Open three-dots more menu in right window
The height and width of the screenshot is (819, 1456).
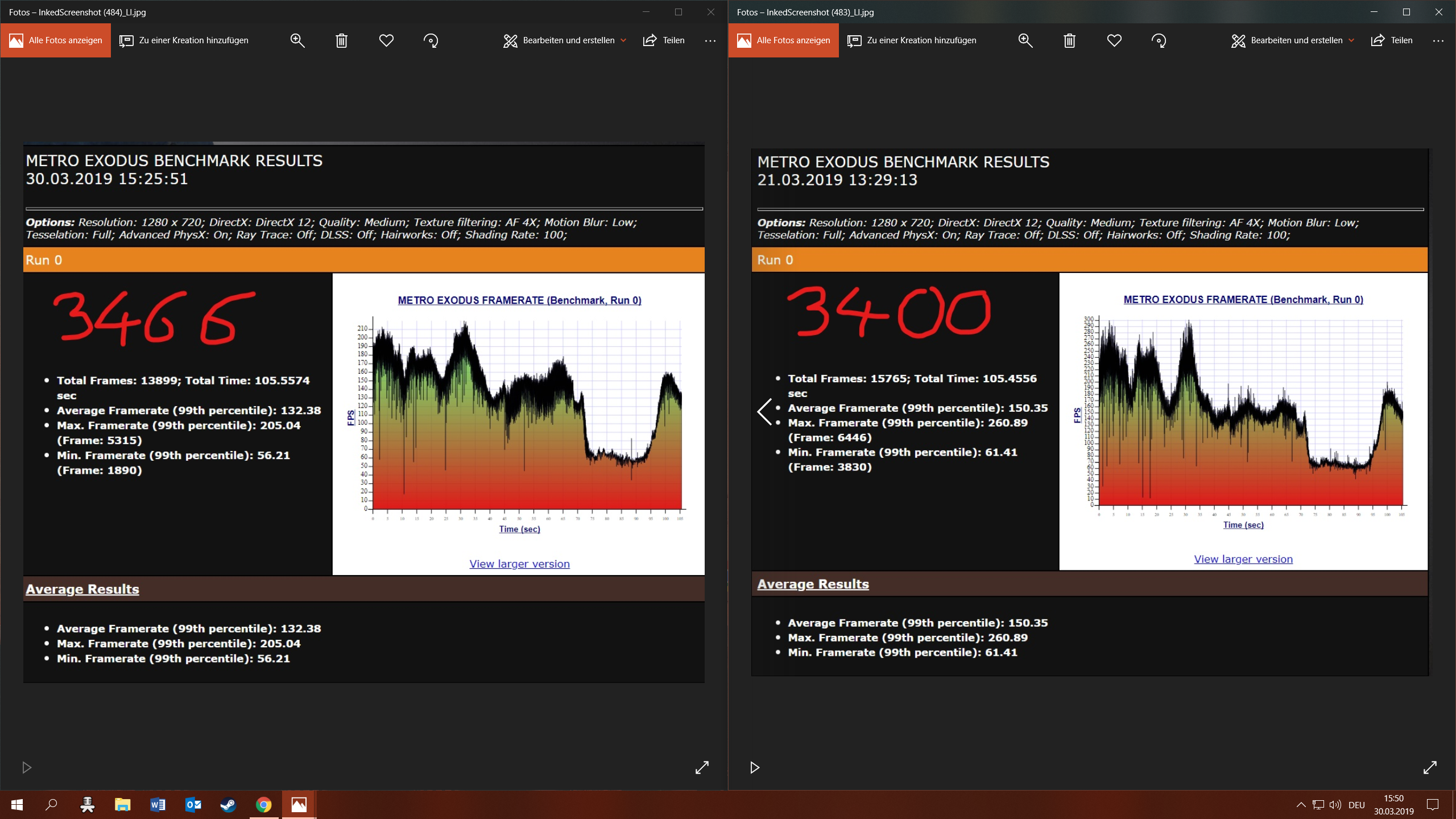1438,40
